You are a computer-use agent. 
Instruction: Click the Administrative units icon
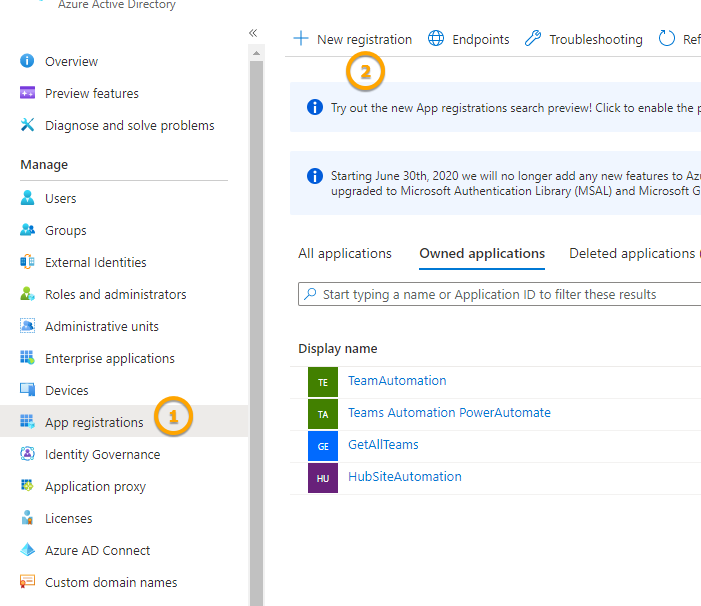tap(27, 326)
